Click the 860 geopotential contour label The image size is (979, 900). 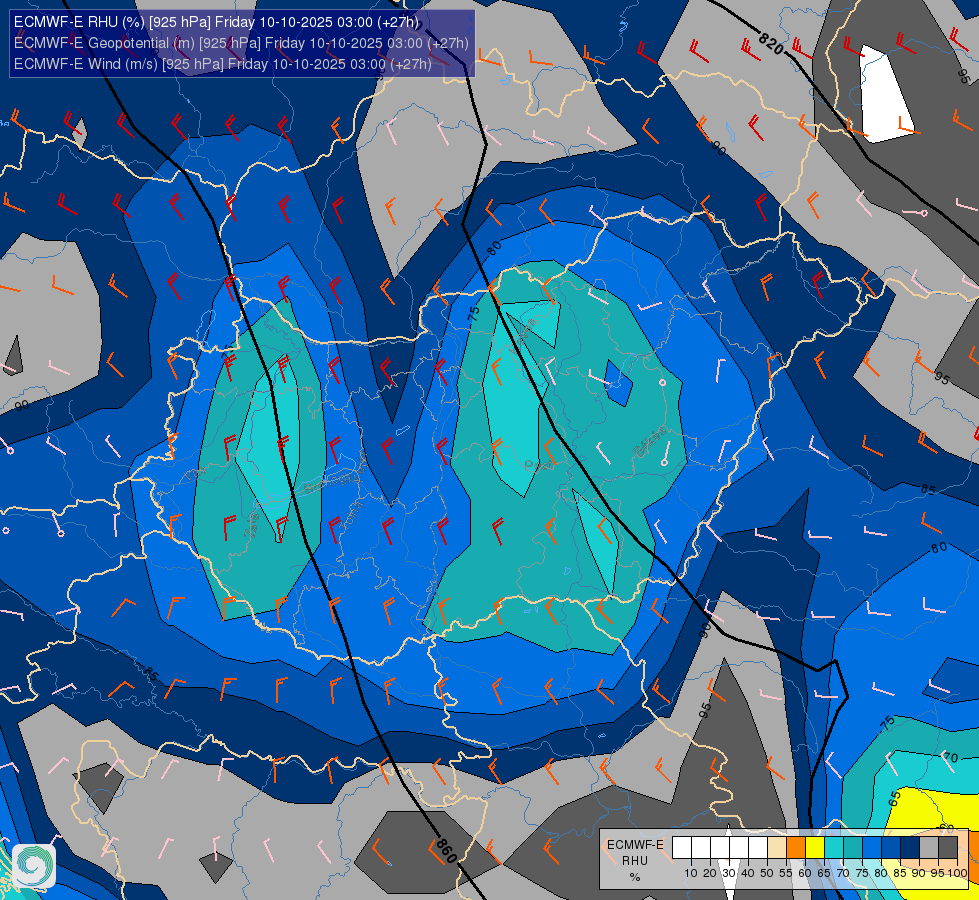446,850
